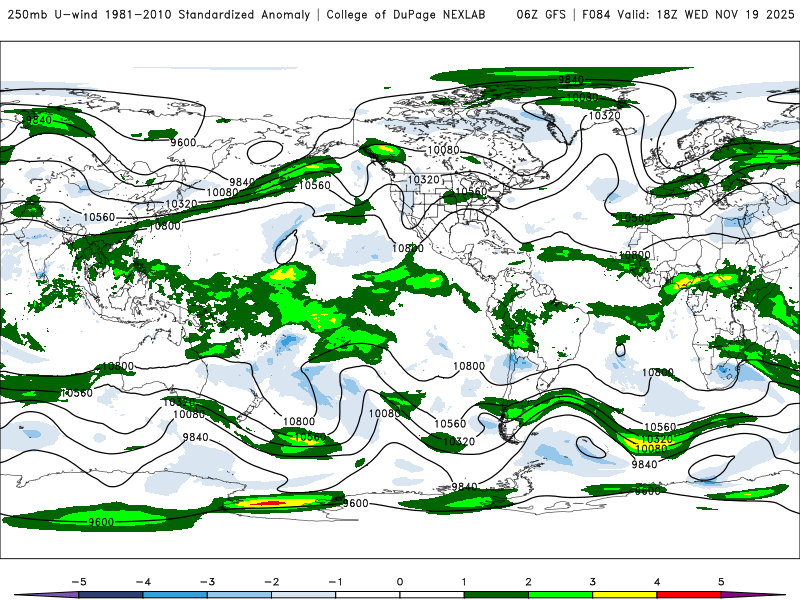Click the yellow 3 to 4 colorbar segment
800x600 pixels.
(625, 595)
